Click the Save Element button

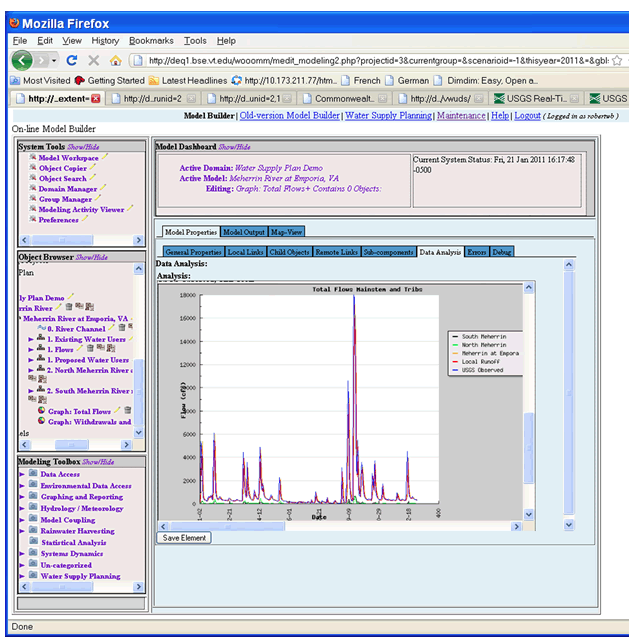click(x=183, y=537)
